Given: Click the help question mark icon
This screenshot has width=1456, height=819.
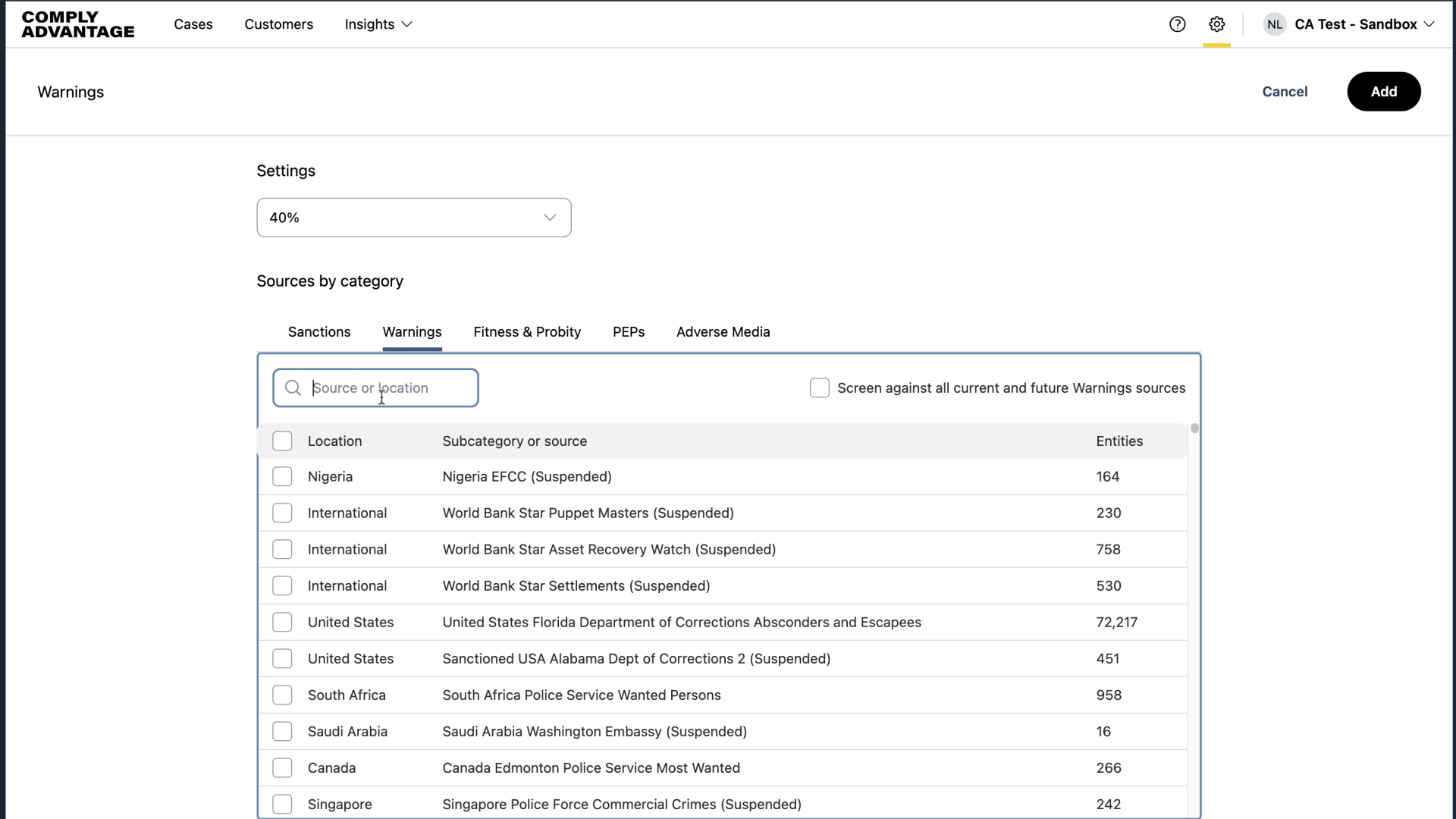Looking at the screenshot, I should (x=1177, y=24).
